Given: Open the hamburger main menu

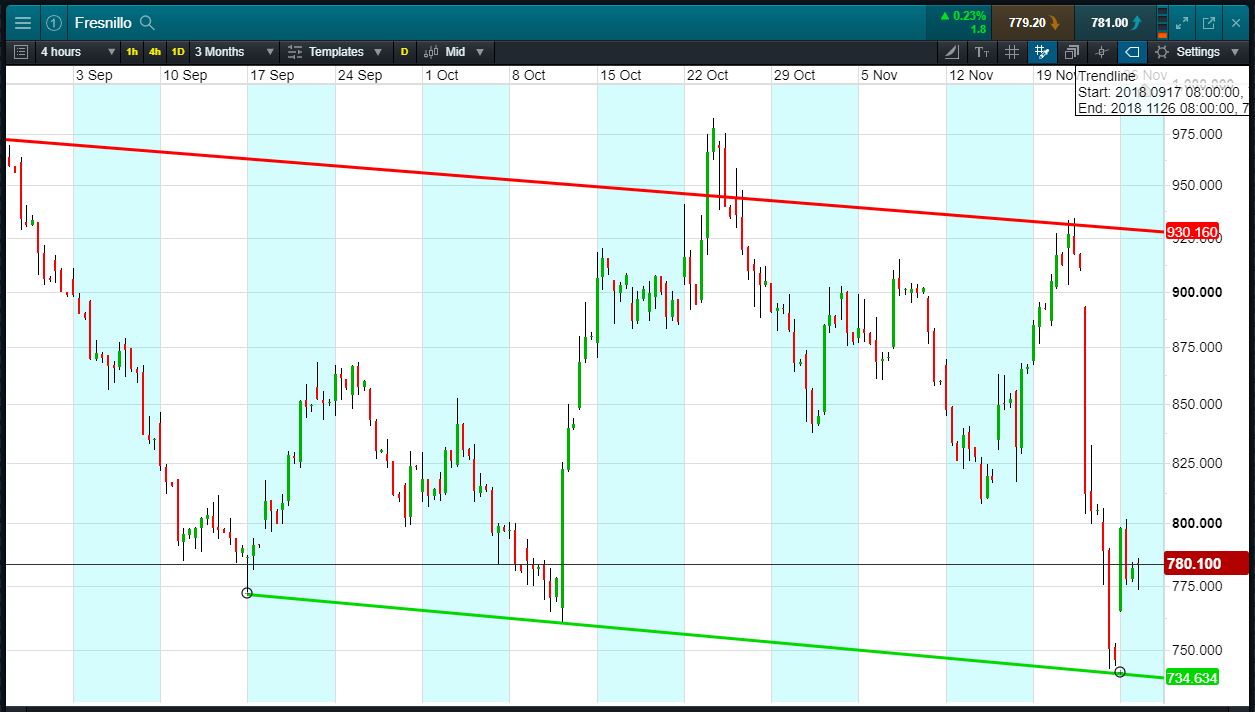Looking at the screenshot, I should pos(22,22).
